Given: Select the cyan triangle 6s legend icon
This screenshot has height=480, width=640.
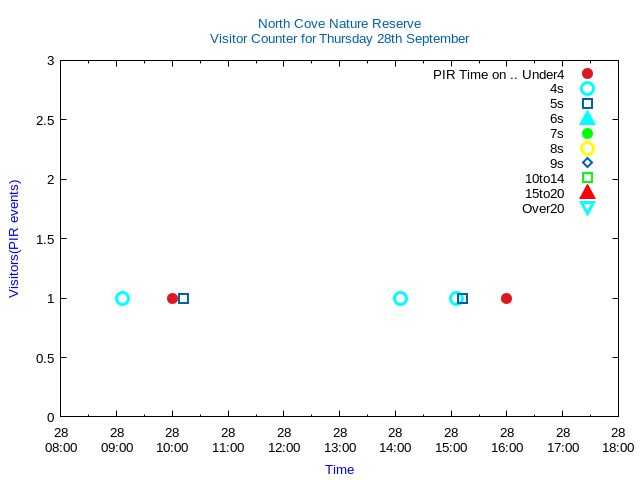Looking at the screenshot, I should pos(587,118).
